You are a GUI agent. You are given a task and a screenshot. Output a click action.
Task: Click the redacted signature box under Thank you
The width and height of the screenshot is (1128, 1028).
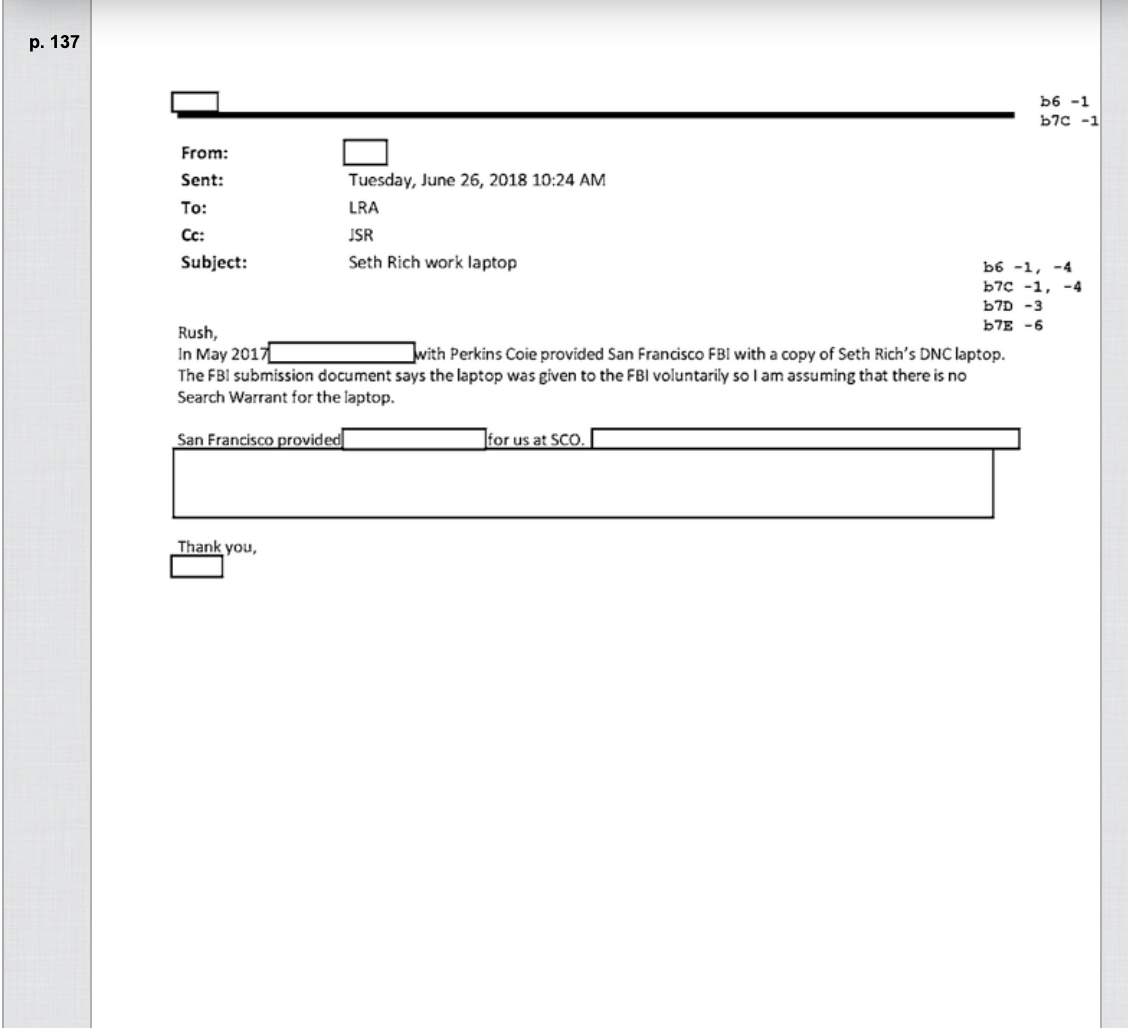point(197,567)
